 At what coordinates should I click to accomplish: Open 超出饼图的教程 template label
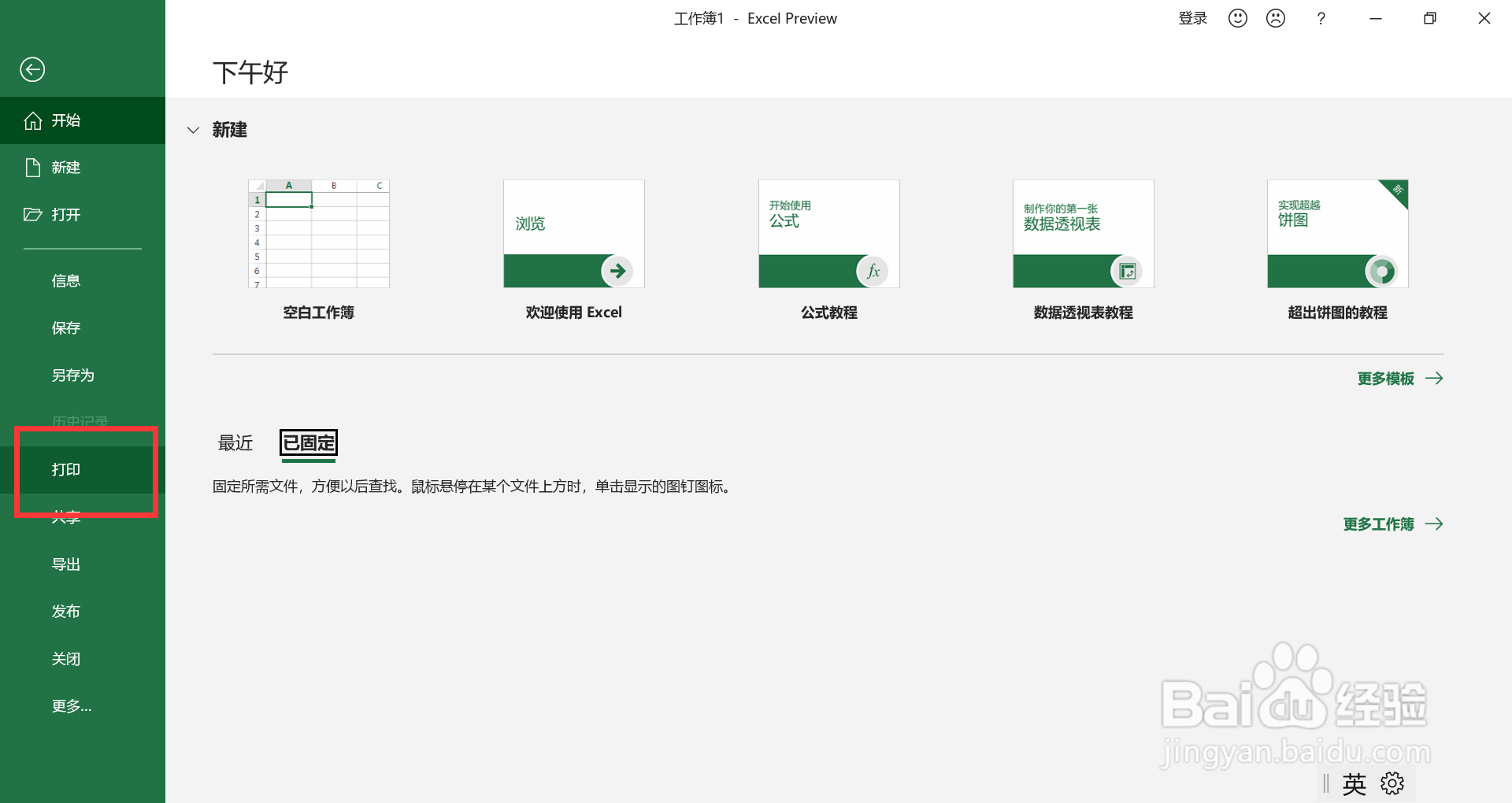[1338, 313]
